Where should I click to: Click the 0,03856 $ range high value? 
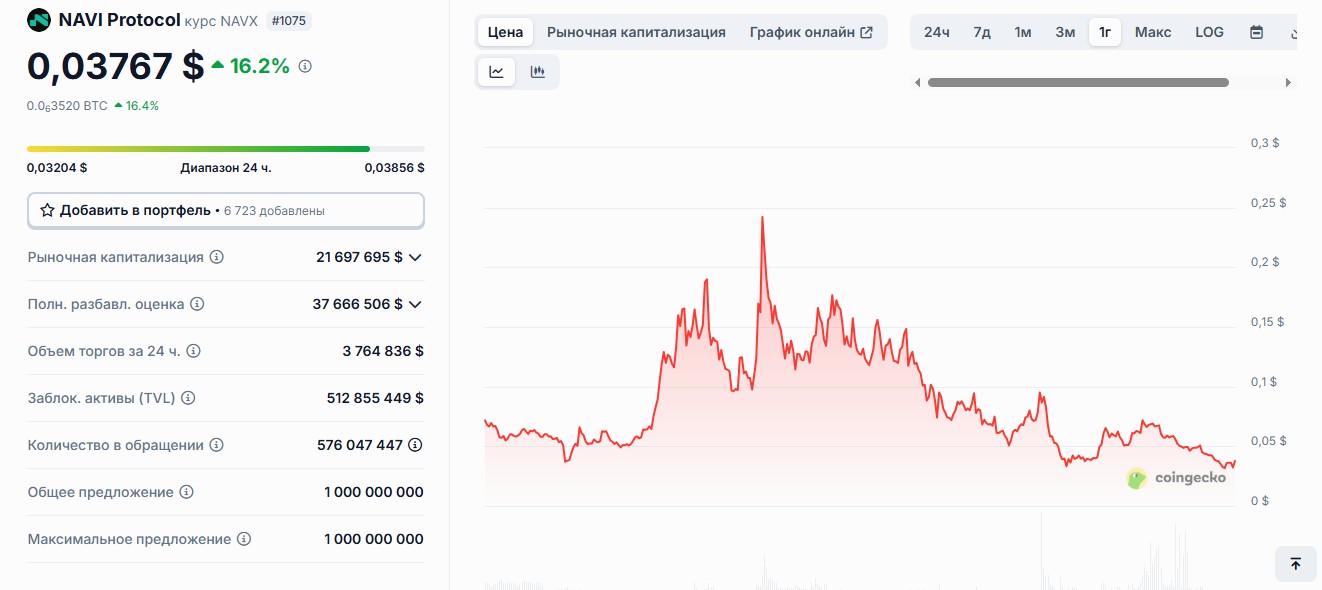(394, 168)
